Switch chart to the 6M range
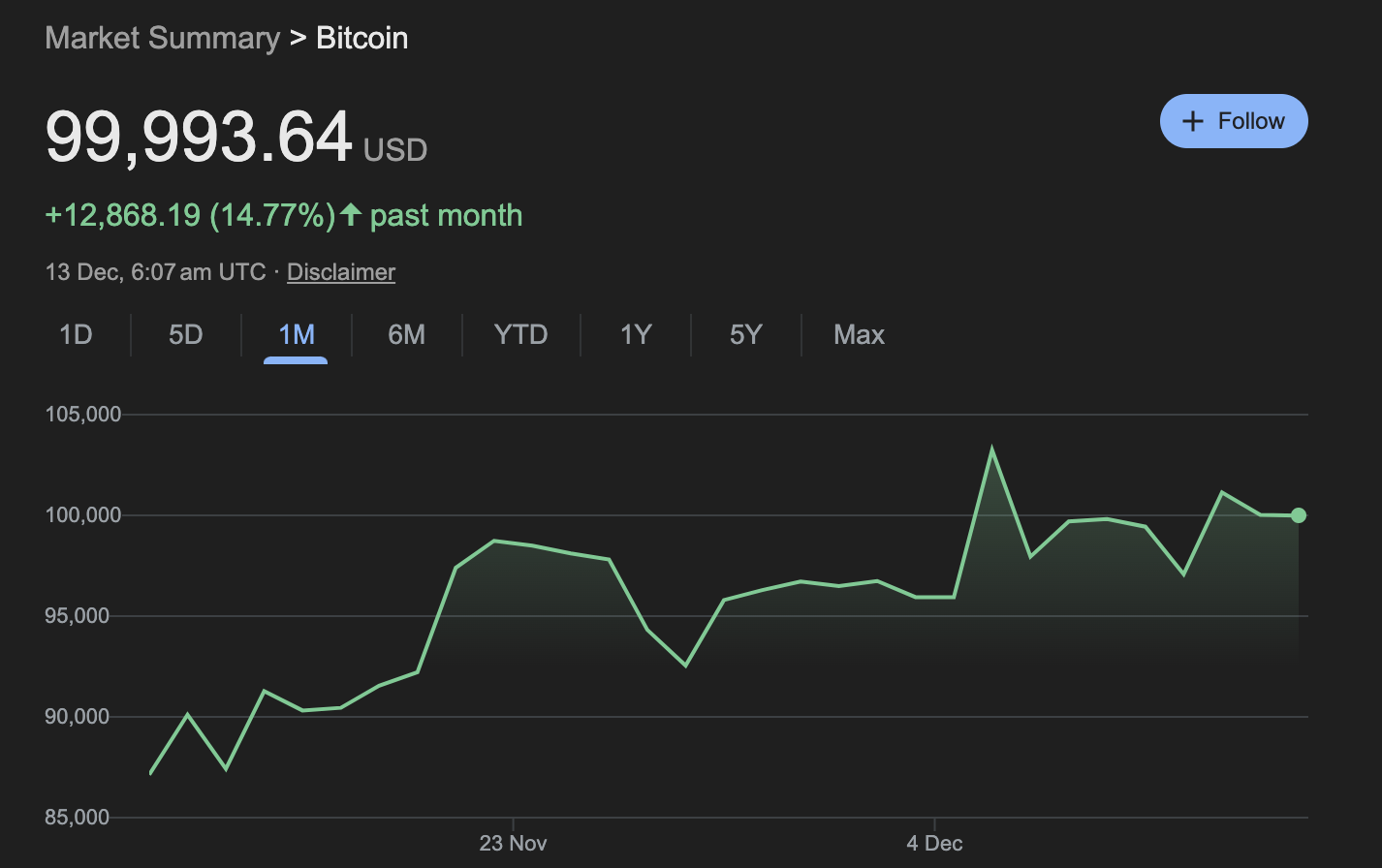1382x868 pixels. click(x=407, y=335)
